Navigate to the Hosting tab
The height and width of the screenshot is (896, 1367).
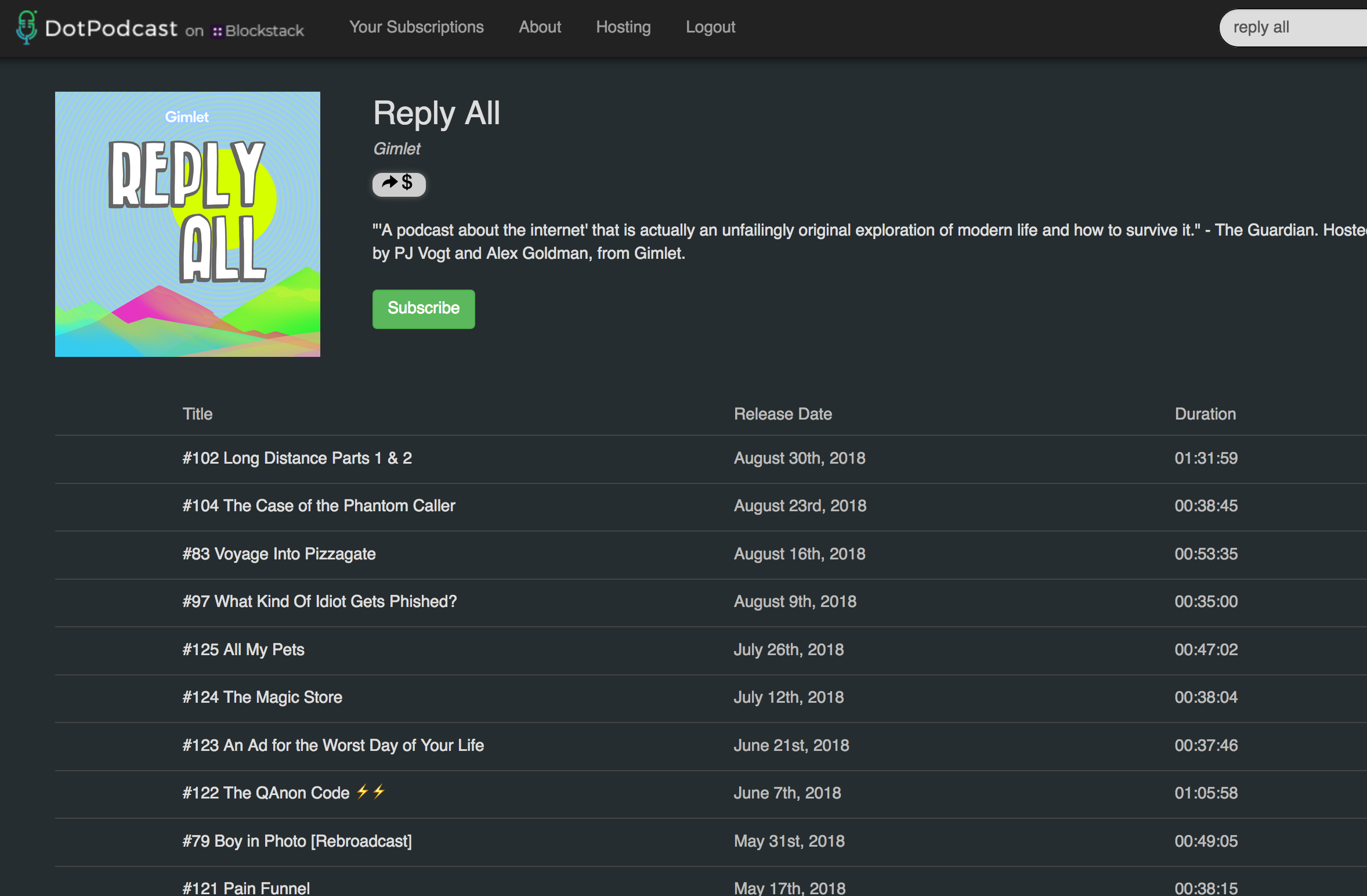(623, 27)
